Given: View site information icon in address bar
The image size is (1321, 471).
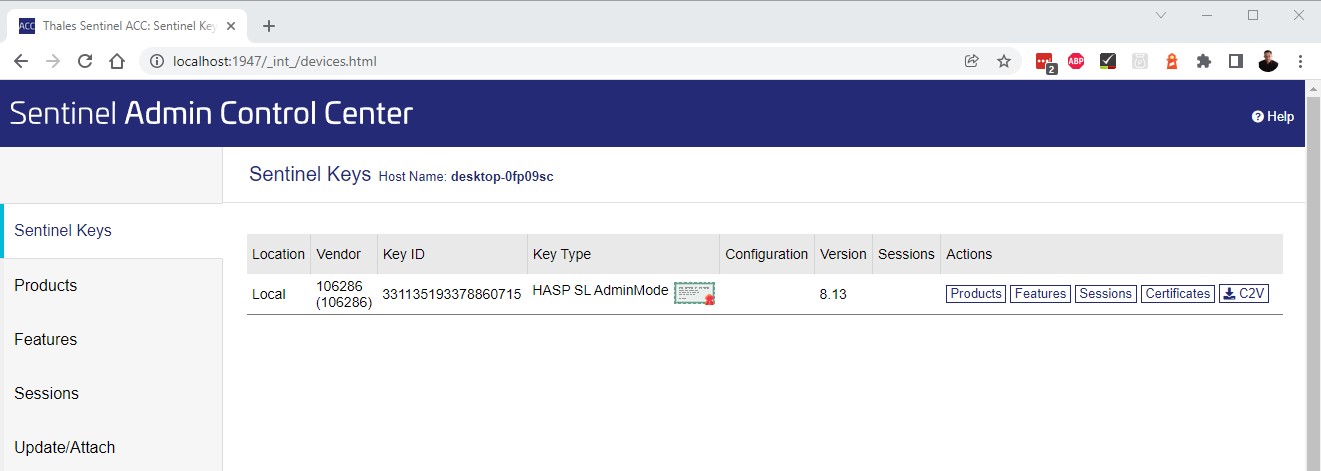Looking at the screenshot, I should tap(156, 61).
